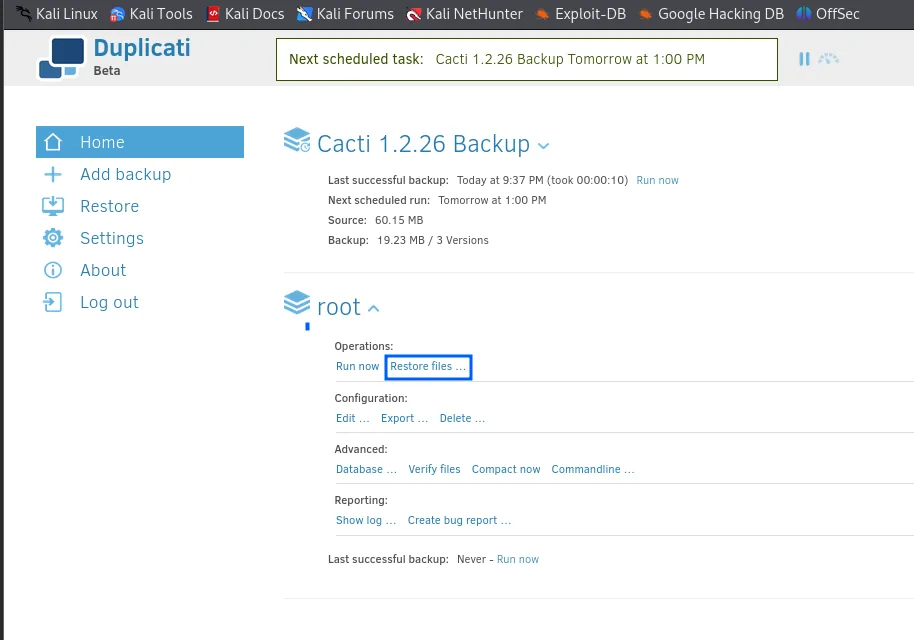Open the throttle speed gauge icon
The image size is (914, 640).
click(x=828, y=59)
